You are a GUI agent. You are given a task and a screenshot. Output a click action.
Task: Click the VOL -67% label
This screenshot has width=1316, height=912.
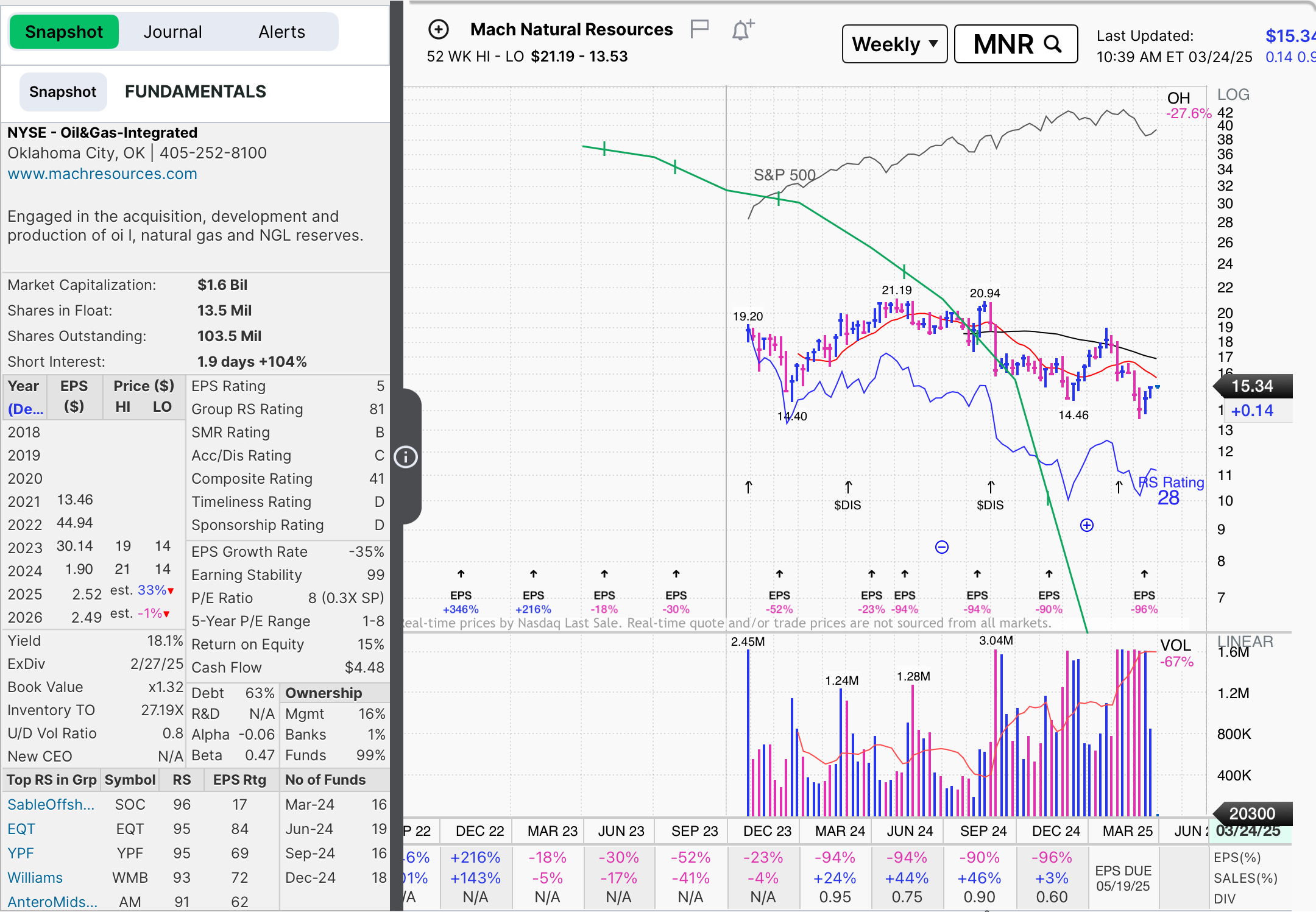[1176, 653]
